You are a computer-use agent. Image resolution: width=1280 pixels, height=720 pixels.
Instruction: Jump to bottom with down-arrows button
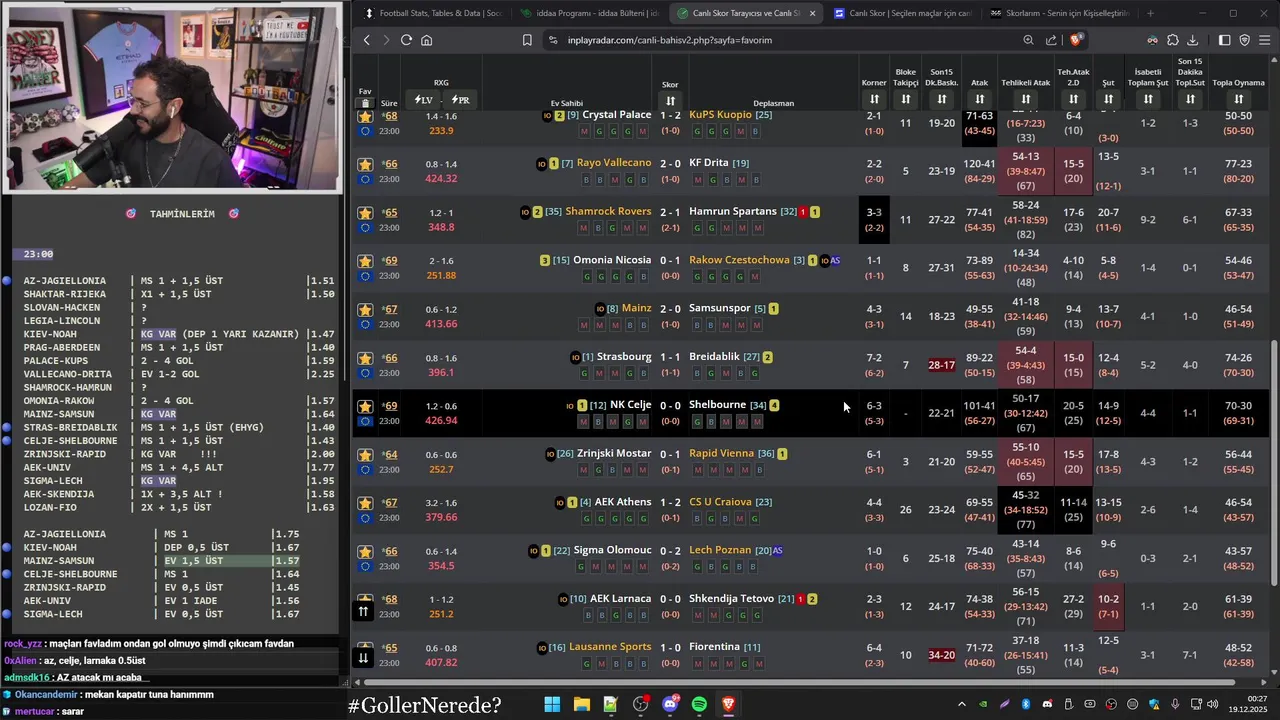point(363,657)
